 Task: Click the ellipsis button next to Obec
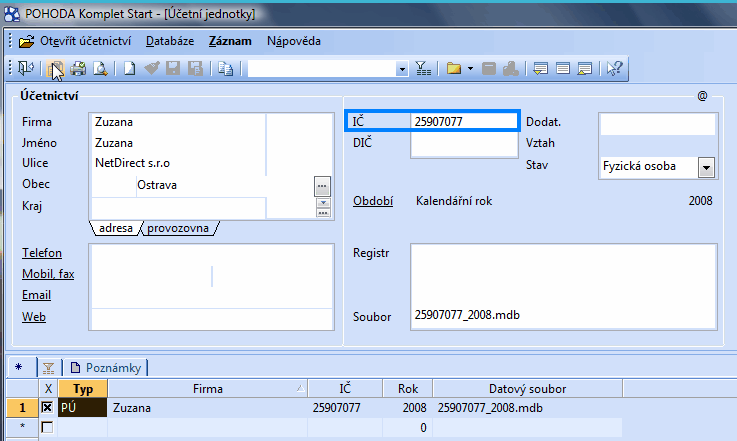coord(322,186)
